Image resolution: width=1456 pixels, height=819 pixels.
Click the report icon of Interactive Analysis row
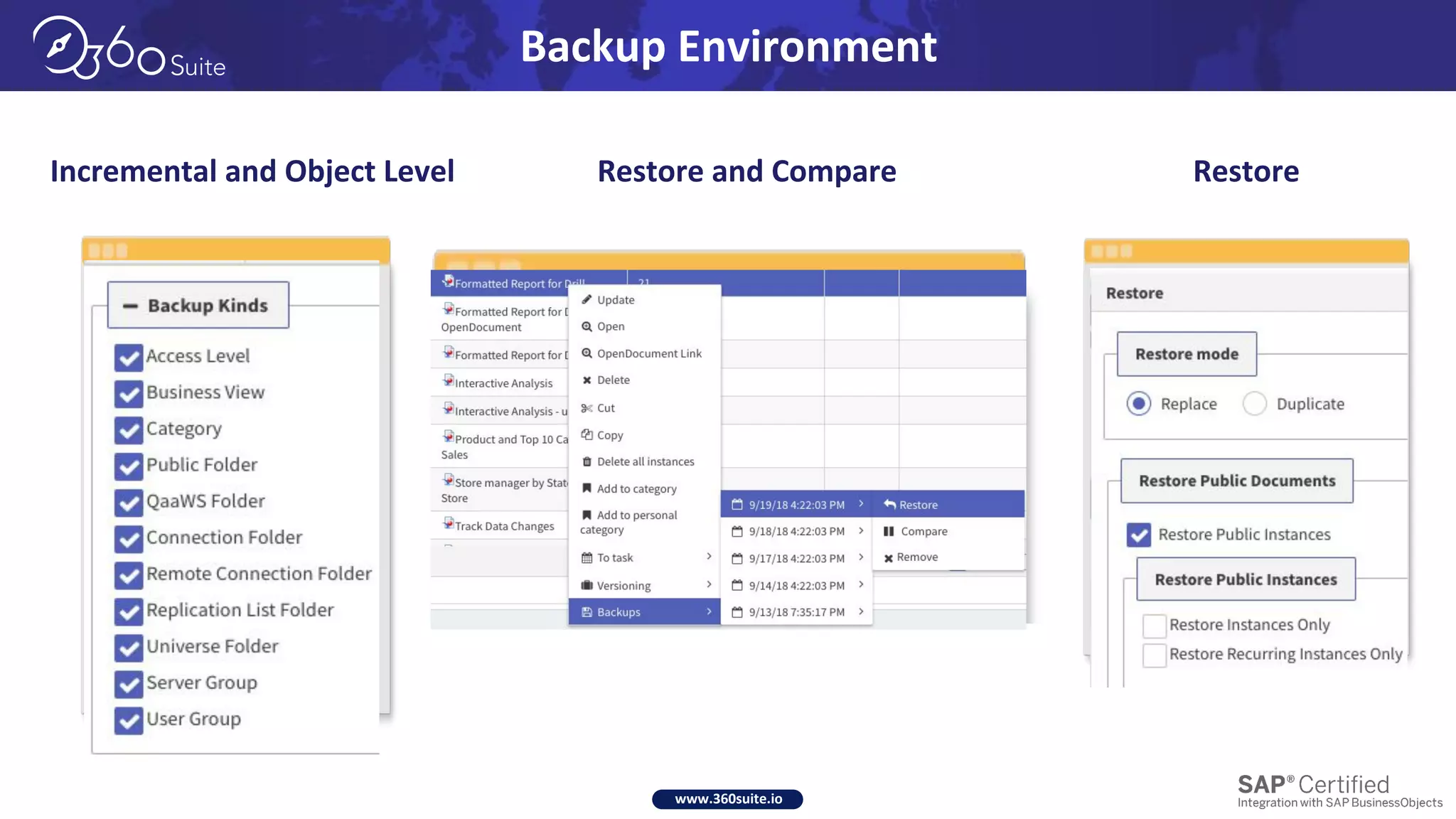[448, 380]
